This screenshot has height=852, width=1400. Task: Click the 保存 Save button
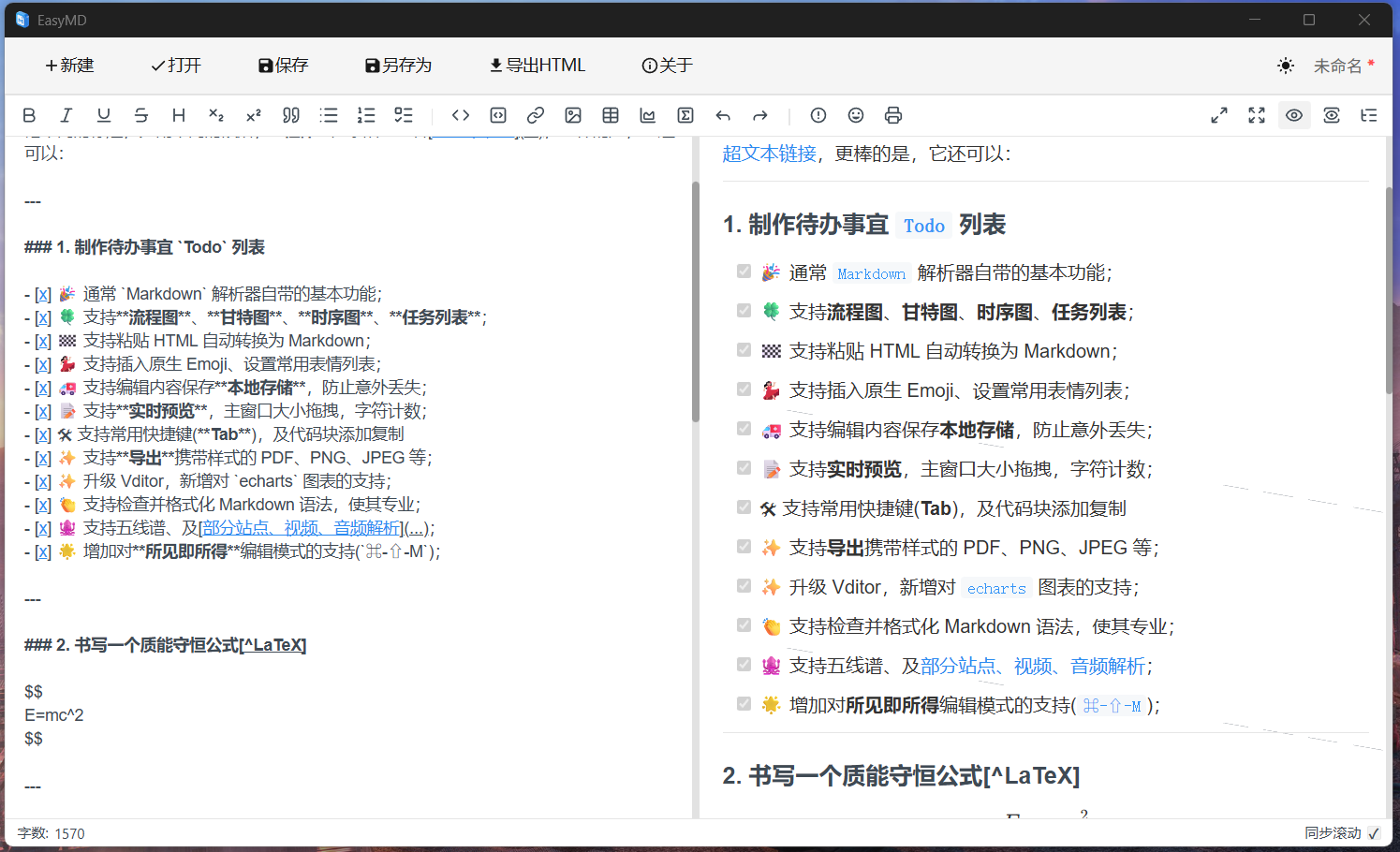click(x=283, y=65)
